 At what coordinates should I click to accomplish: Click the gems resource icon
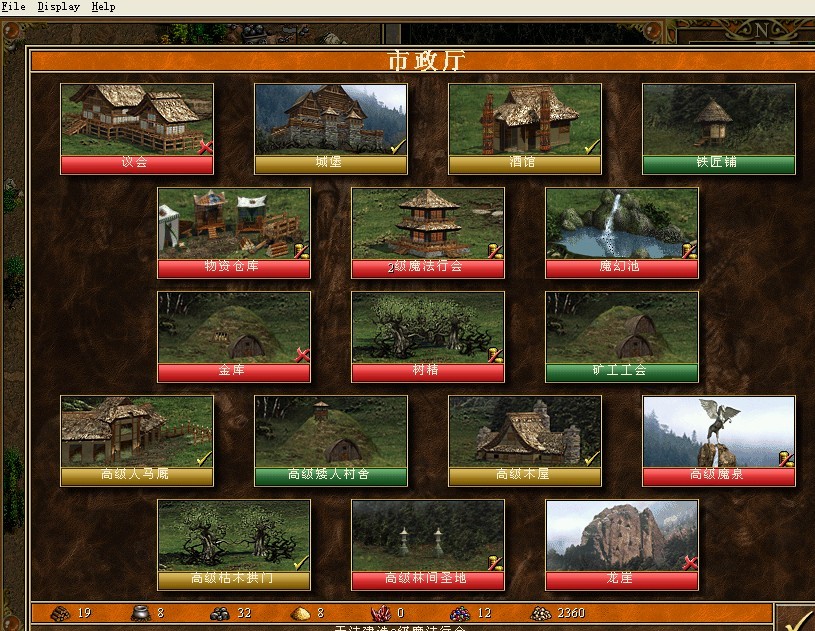(460, 614)
